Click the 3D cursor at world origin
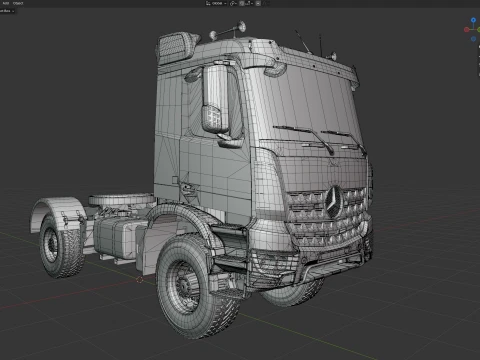This screenshot has width=480, height=360. coord(140,280)
